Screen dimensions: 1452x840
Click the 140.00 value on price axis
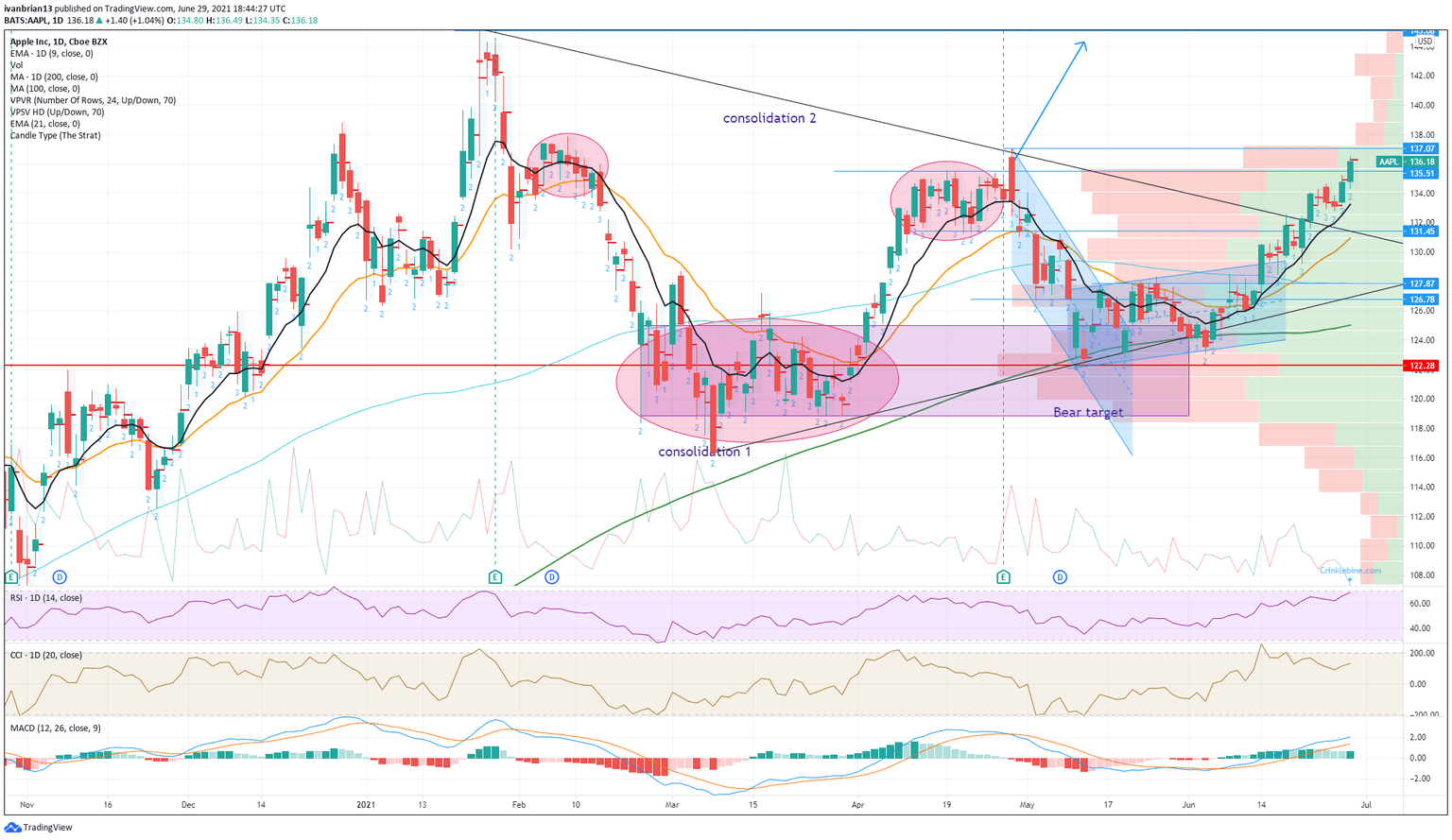click(x=1423, y=105)
